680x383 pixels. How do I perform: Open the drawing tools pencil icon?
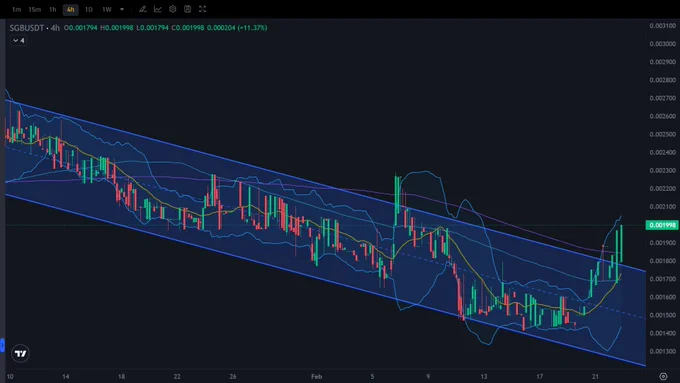[x=143, y=9]
